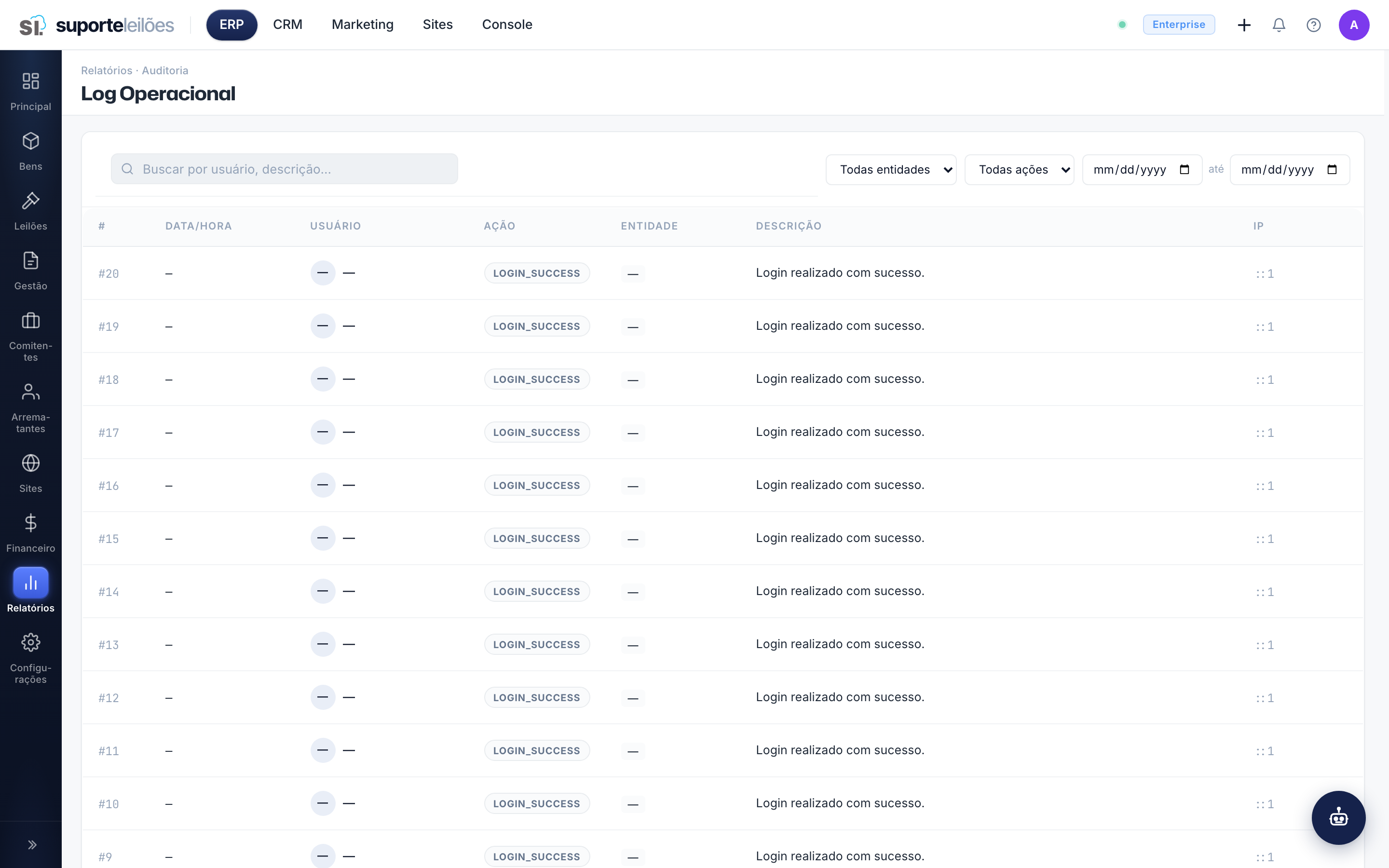Click IP value ::1 in row #18
Screen dimensions: 1389x868
(1265, 380)
